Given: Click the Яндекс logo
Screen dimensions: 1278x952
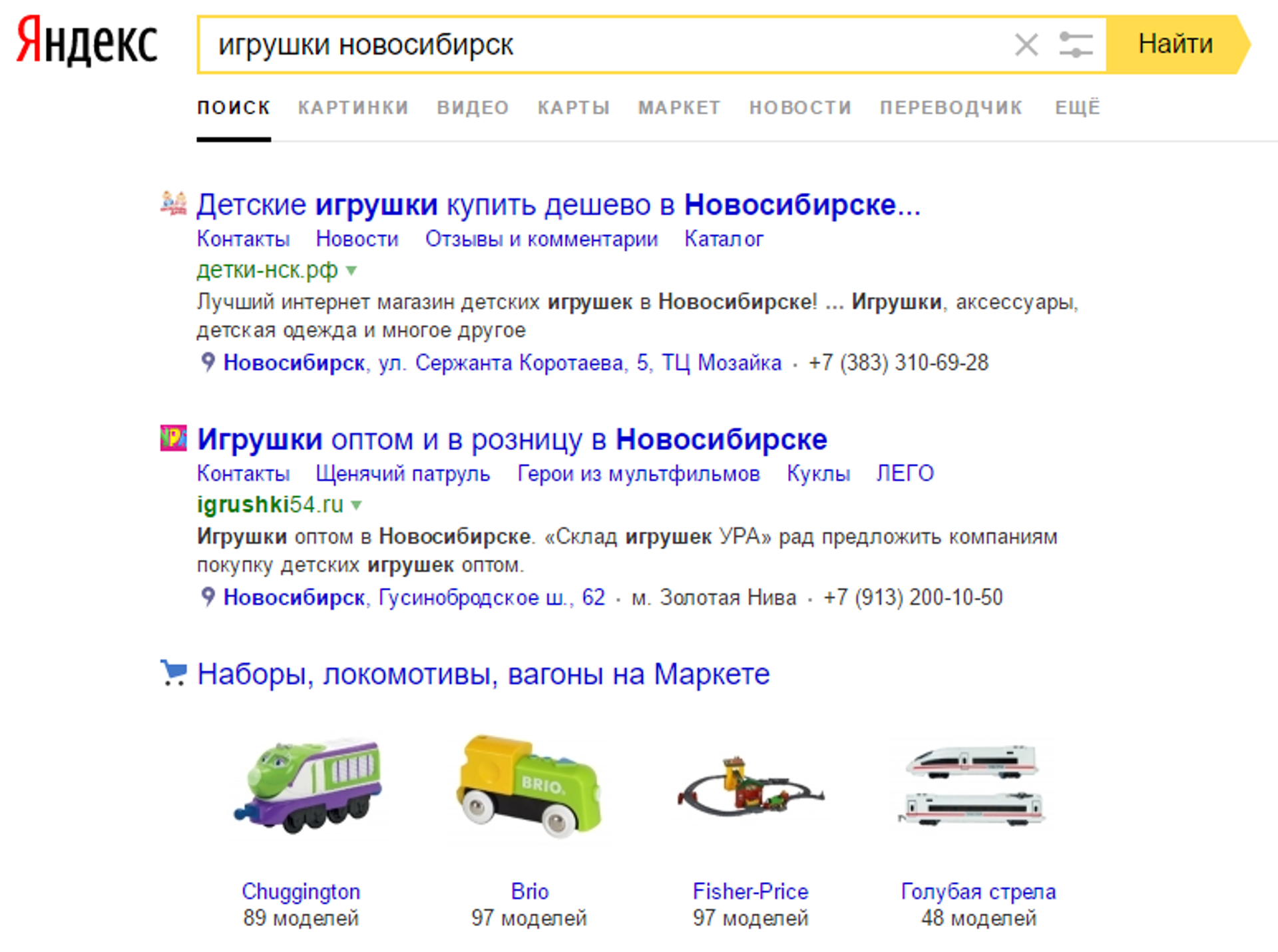Looking at the screenshot, I should pos(87,43).
